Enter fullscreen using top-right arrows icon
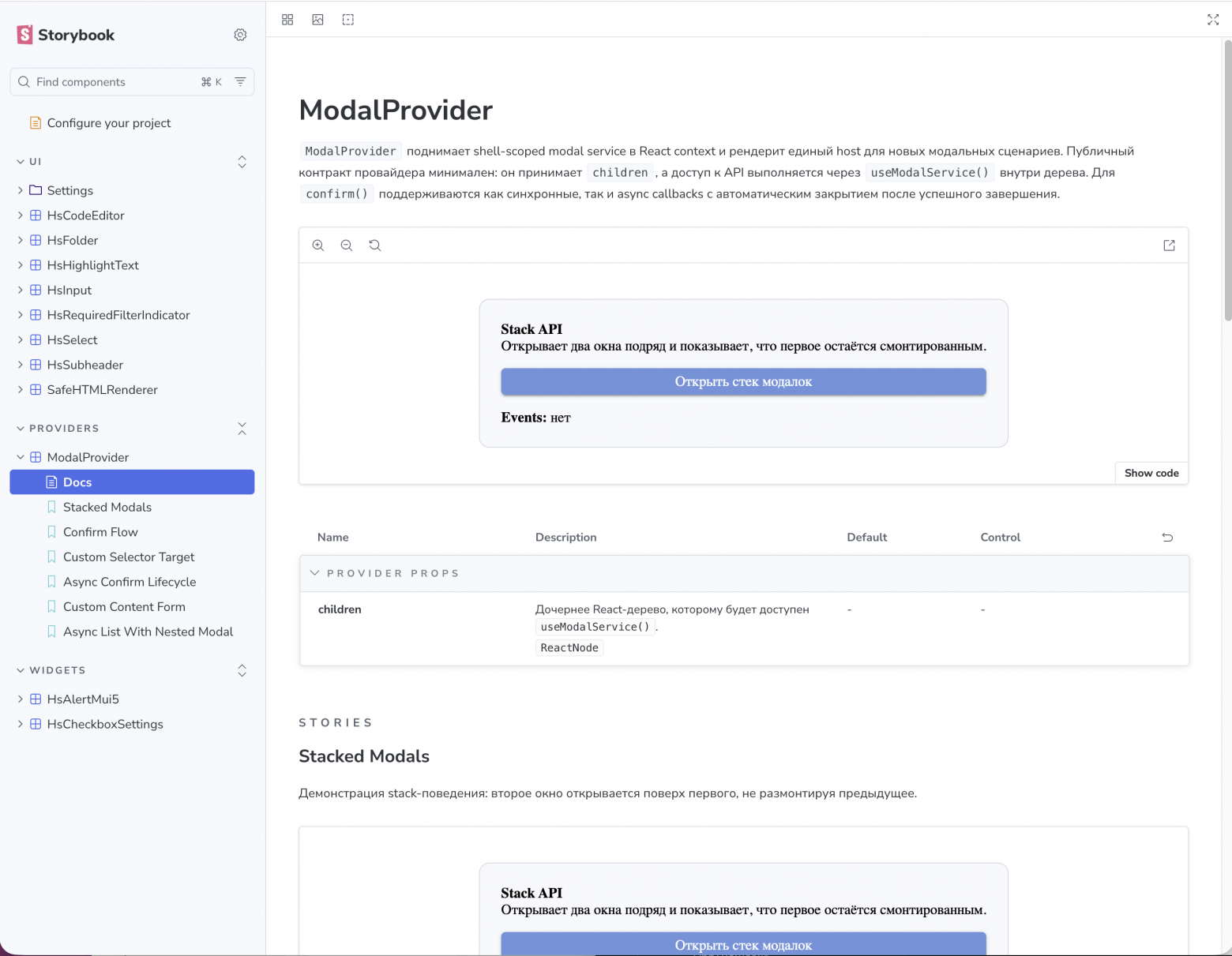1232x956 pixels. pos(1213,20)
